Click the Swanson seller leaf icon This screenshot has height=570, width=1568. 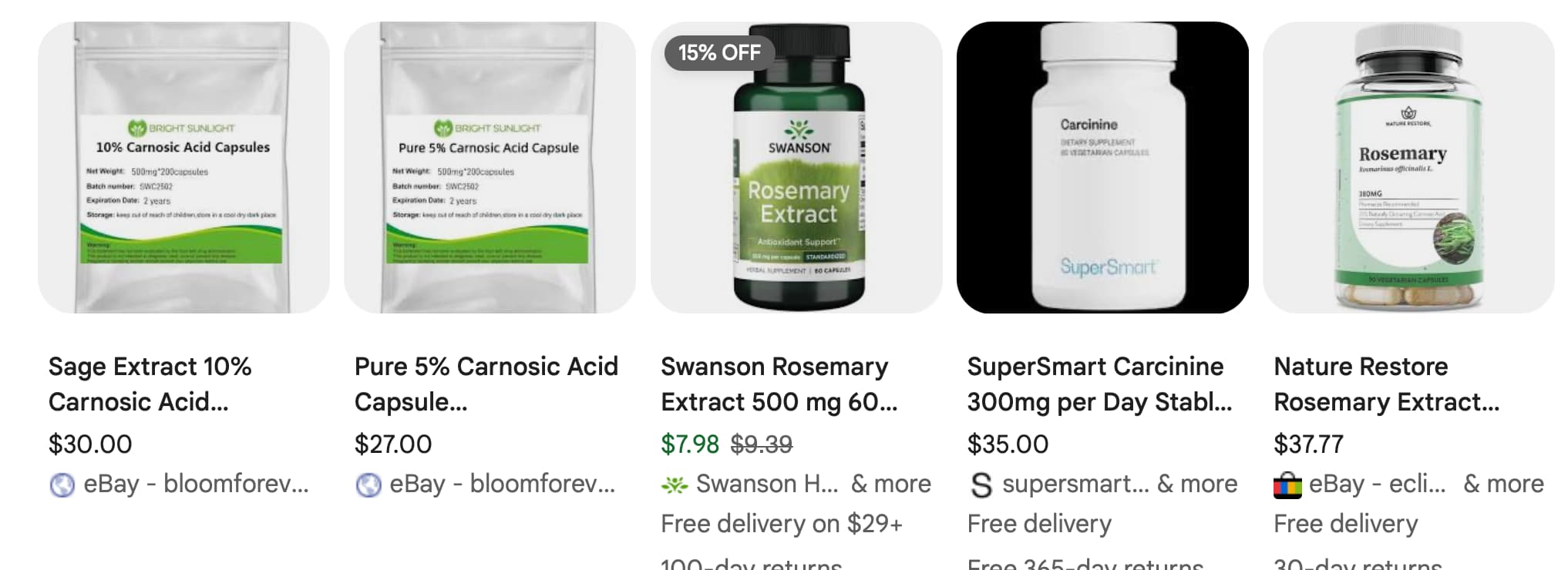pos(675,485)
